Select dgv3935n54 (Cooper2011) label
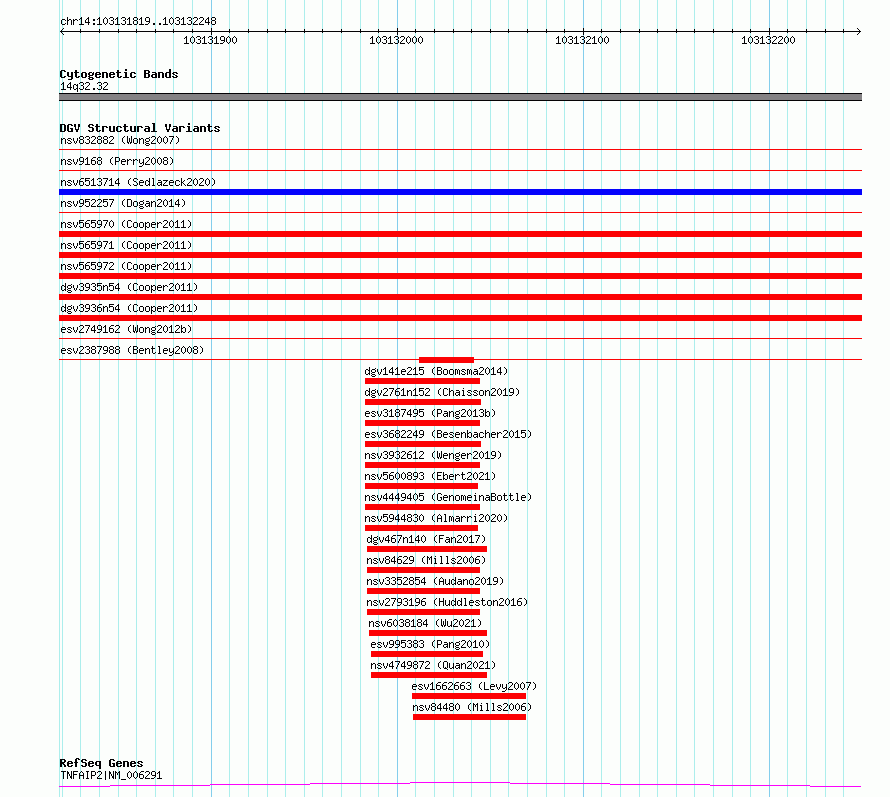The image size is (890, 797). [129, 287]
